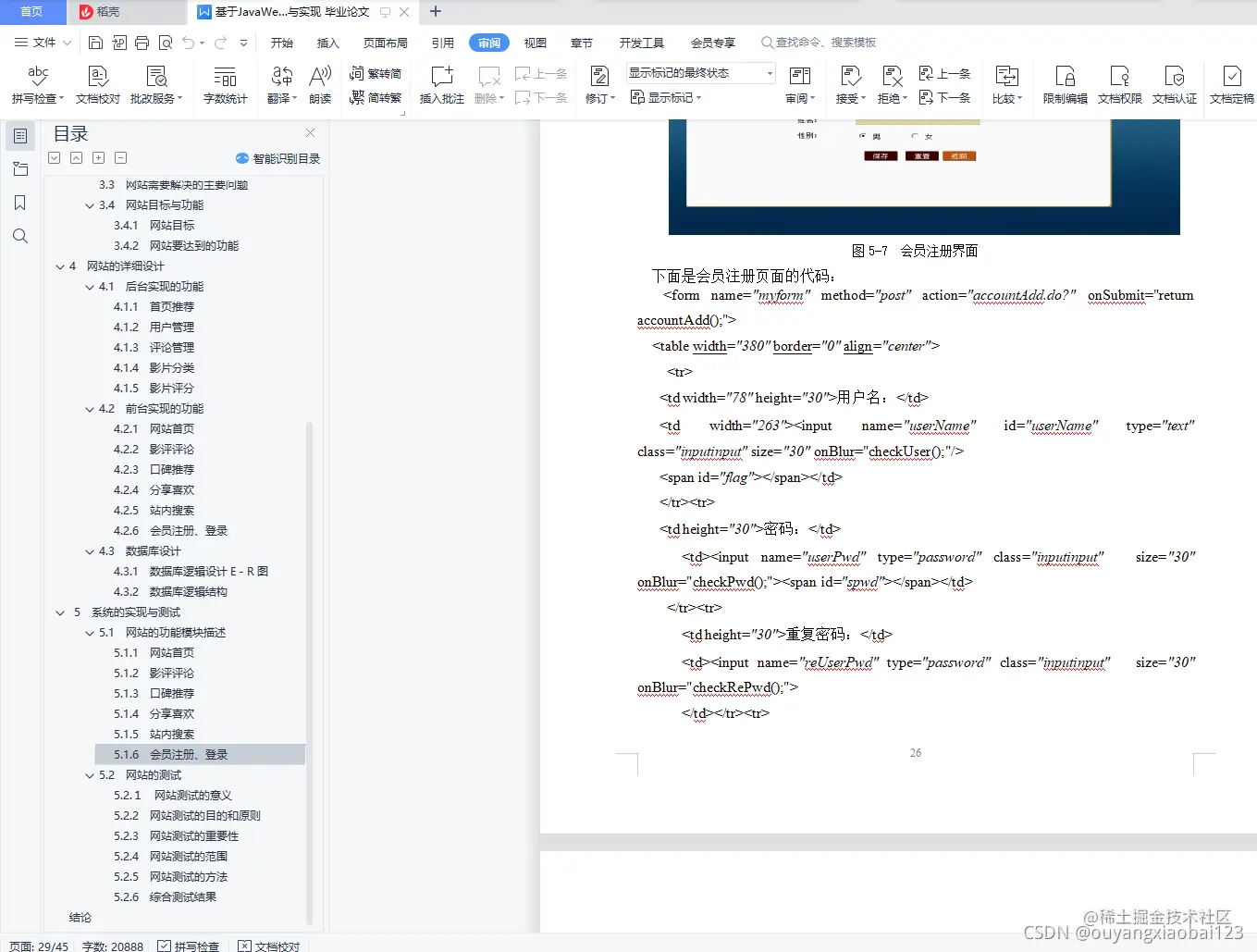Viewport: 1257px width, 952px height.
Task: Open 拒绝 reject changes dropdown
Action: (x=893, y=98)
